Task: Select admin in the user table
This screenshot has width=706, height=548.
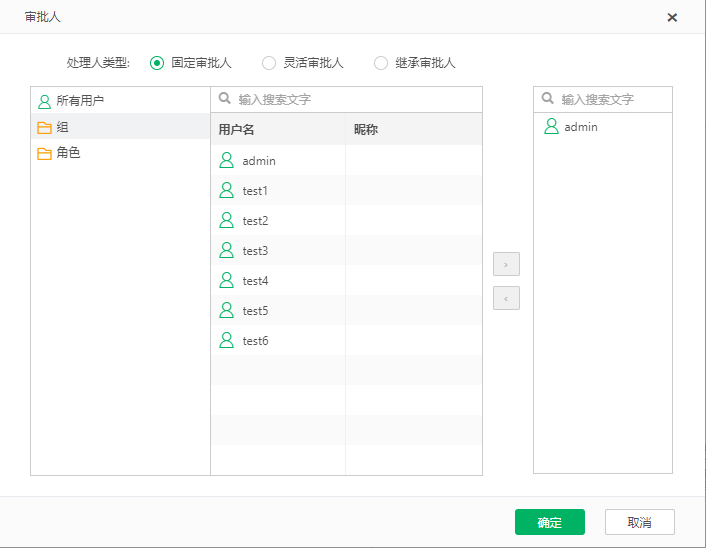Action: coord(259,161)
